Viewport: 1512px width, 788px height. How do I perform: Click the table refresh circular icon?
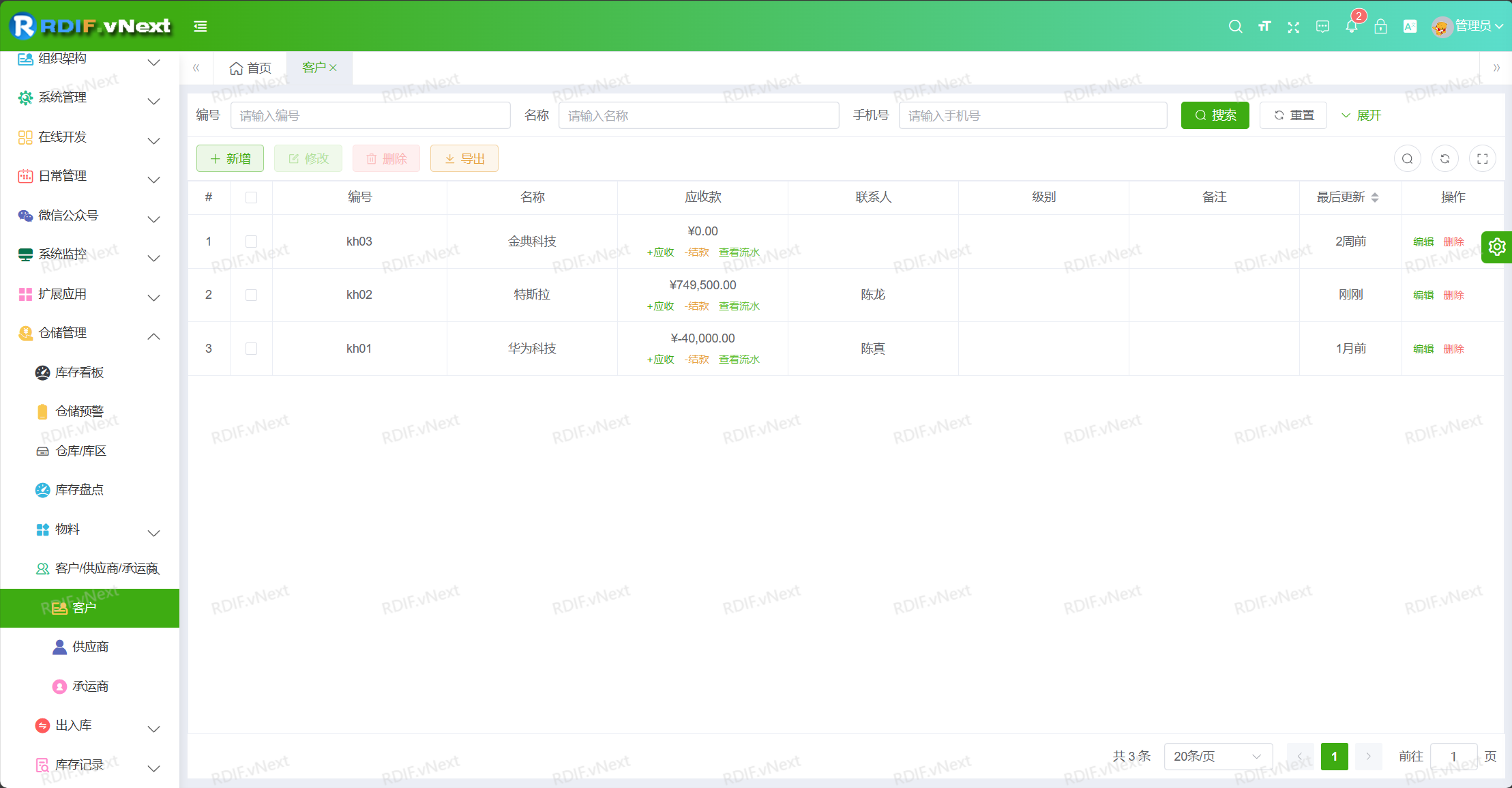1444,159
